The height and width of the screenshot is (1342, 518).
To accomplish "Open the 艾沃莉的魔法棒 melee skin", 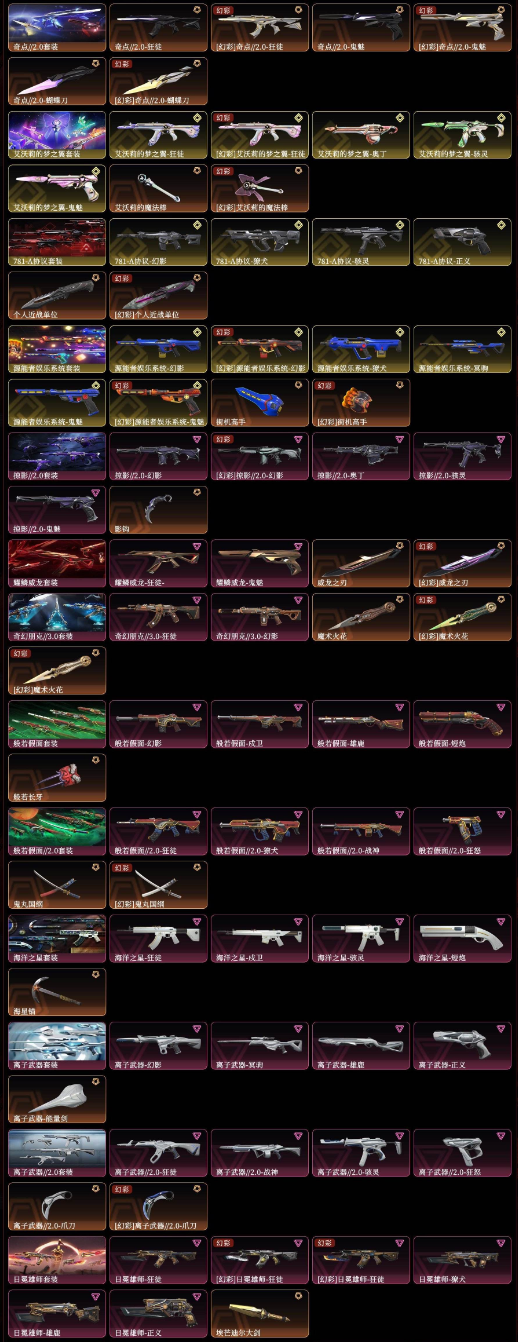I will [x=158, y=189].
